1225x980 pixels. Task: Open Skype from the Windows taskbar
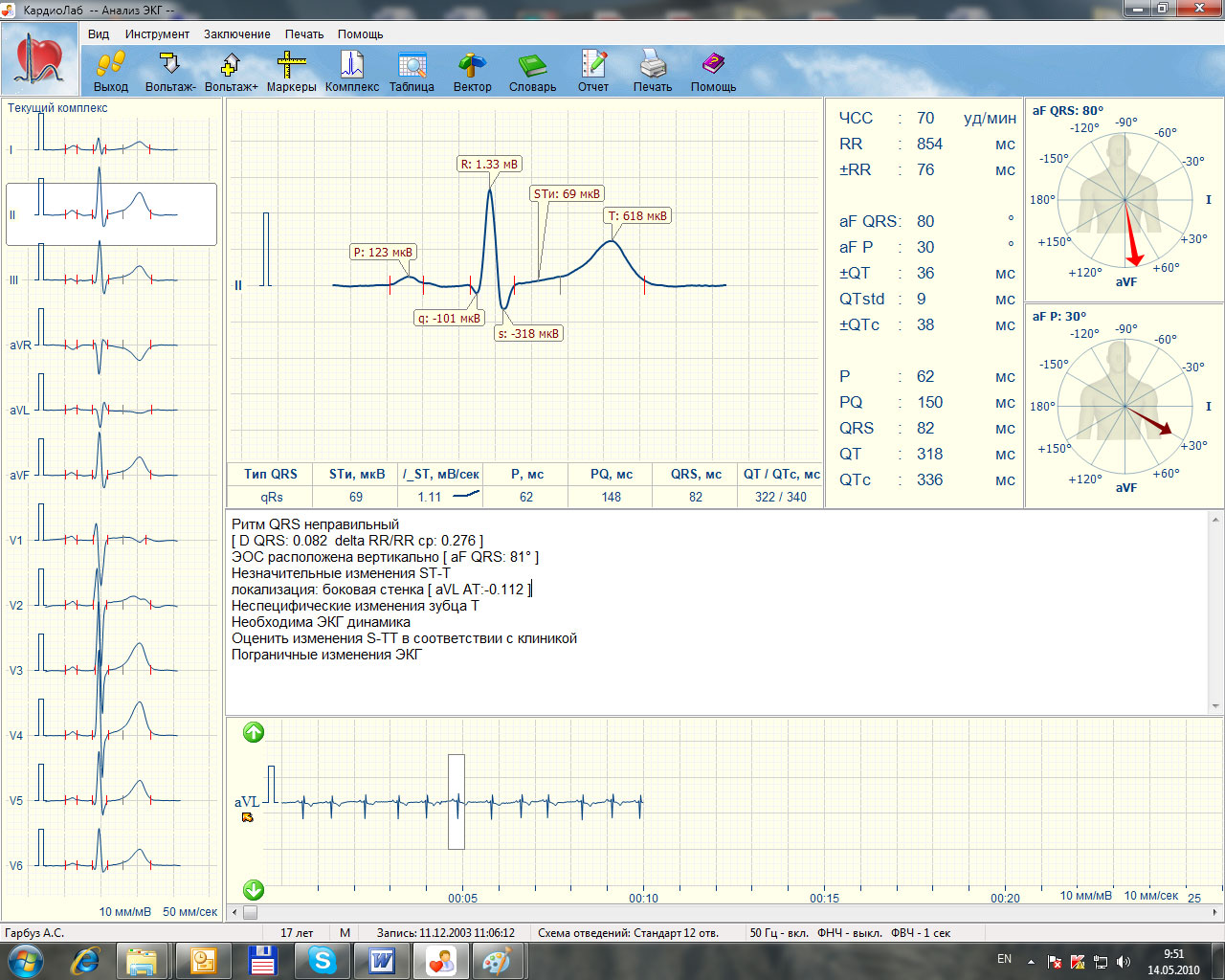point(322,960)
